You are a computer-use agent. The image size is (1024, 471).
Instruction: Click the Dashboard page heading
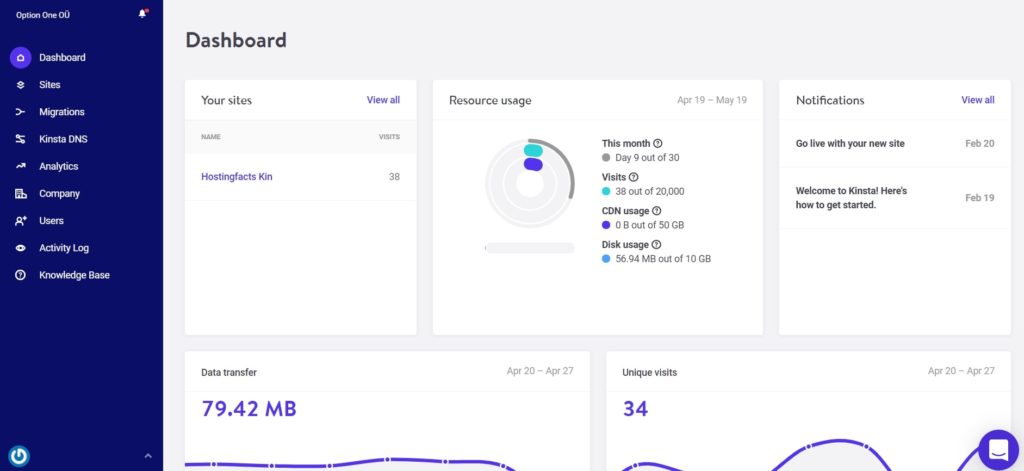tap(236, 40)
